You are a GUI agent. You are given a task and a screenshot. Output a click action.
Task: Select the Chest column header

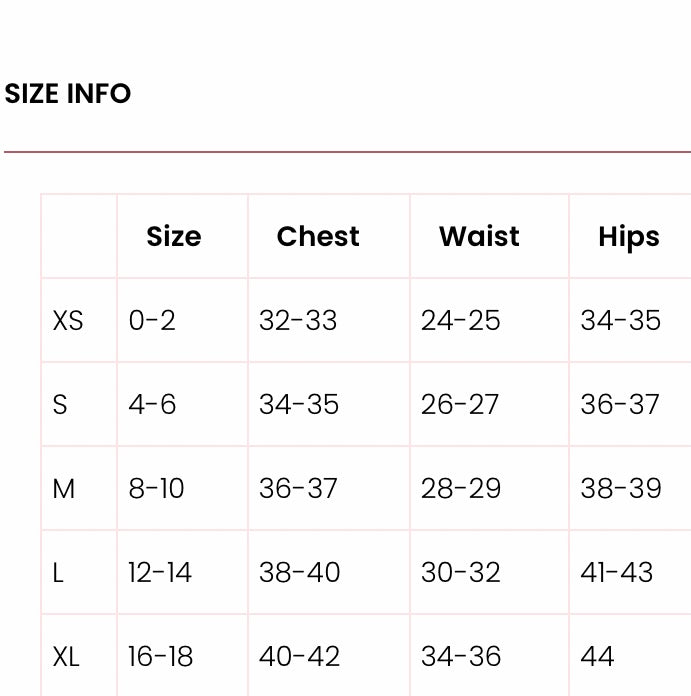(318, 237)
